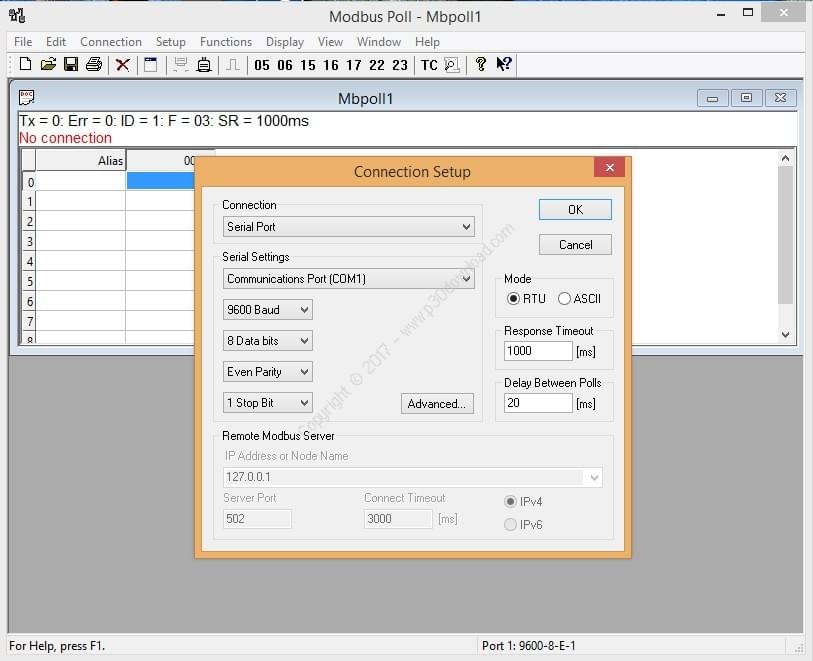Click the Advanced... button
Screen dimensions: 813x661
(437, 404)
